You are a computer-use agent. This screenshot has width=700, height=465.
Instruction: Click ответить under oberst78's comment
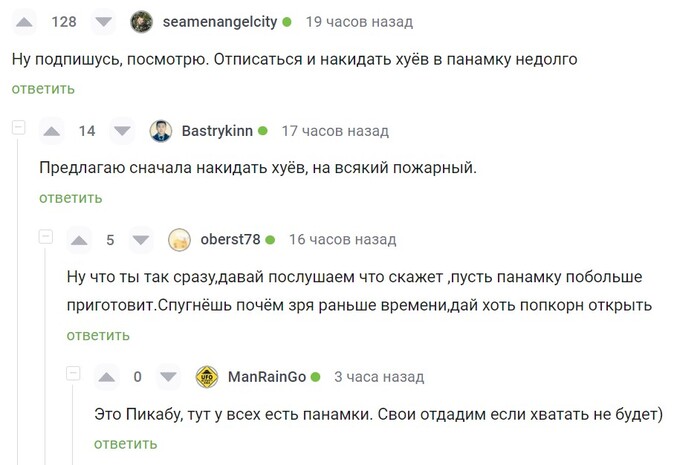[x=98, y=335]
